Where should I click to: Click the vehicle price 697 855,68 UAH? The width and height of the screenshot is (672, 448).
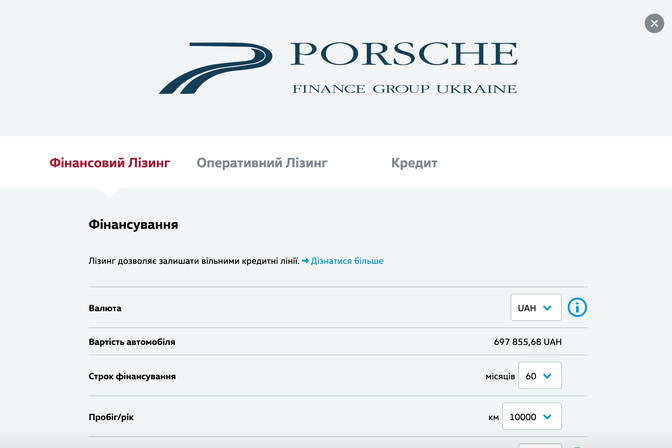click(x=528, y=342)
